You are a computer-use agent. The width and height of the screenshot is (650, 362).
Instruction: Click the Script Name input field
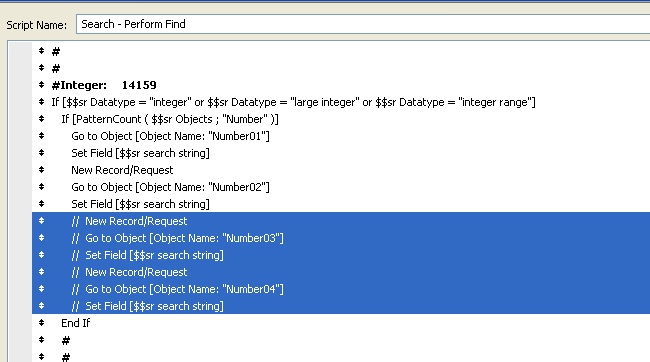[x=363, y=24]
